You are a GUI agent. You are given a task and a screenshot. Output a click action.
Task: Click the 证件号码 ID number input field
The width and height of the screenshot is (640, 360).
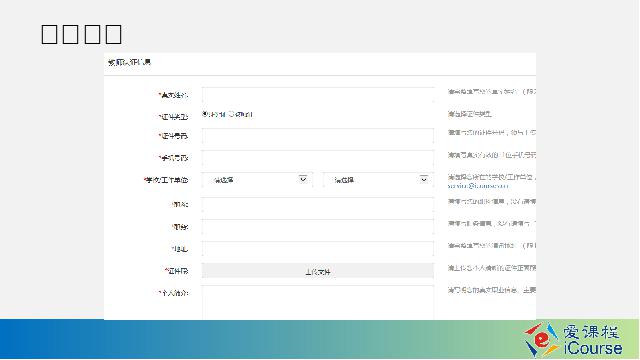(318, 136)
